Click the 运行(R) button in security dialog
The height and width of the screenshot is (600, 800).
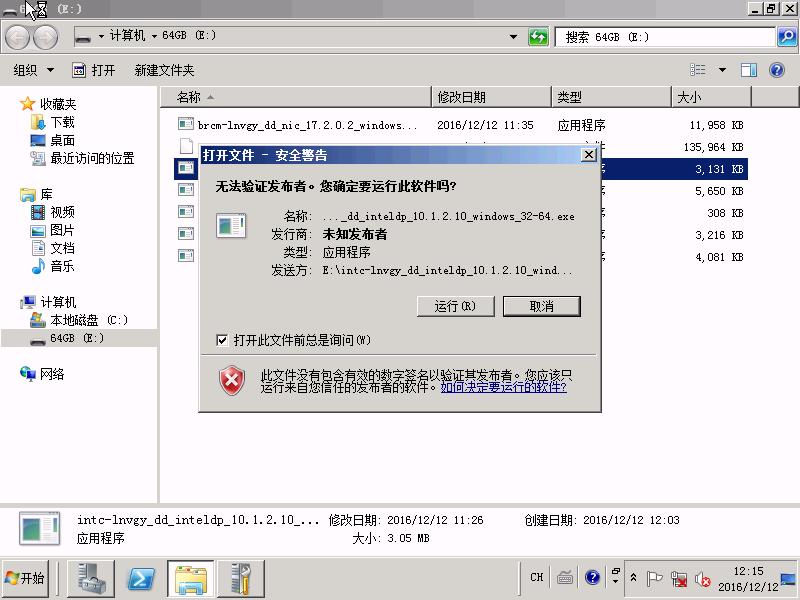pyautogui.click(x=455, y=306)
